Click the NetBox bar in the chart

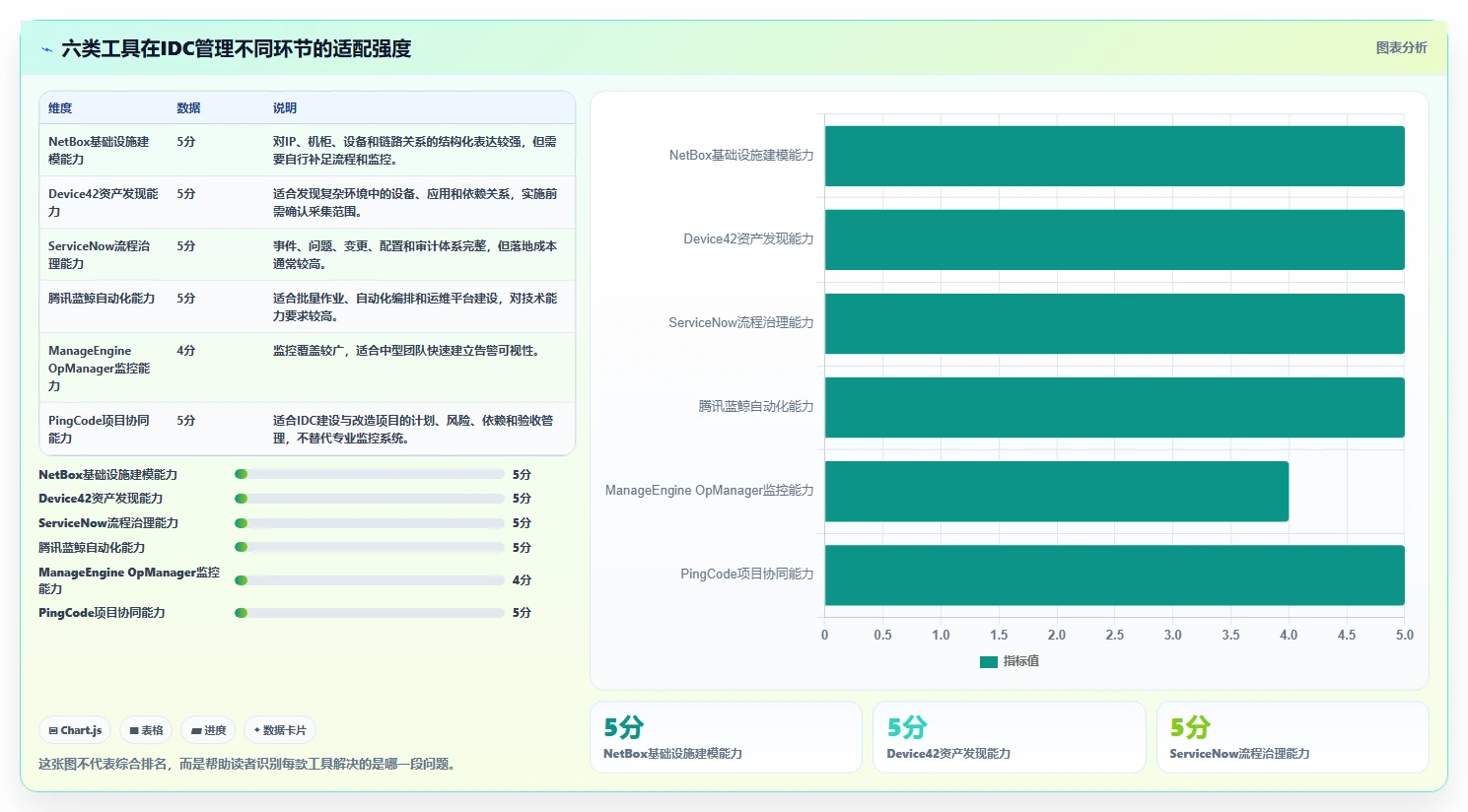pos(1115,156)
